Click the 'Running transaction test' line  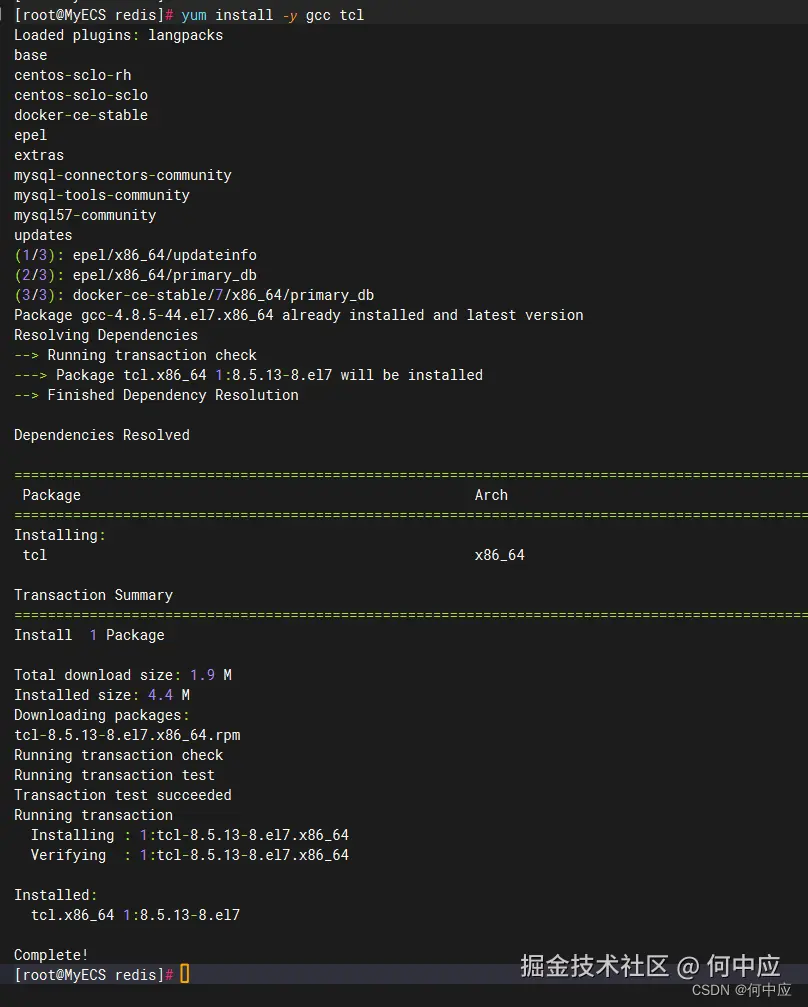pyautogui.click(x=114, y=775)
